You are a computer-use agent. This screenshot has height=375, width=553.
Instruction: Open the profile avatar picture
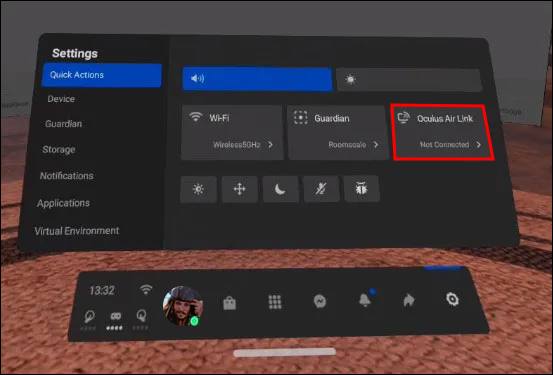(183, 306)
